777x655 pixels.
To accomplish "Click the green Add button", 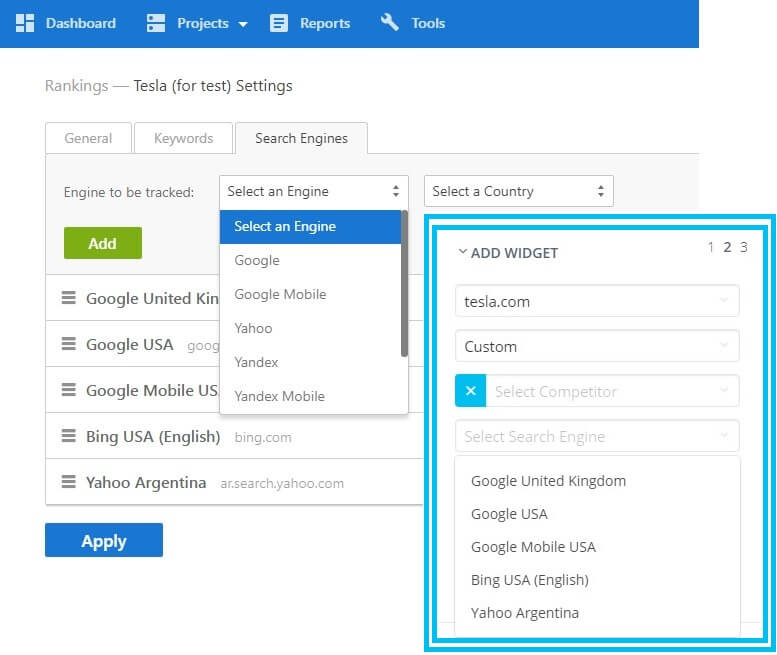I will click(x=102, y=243).
